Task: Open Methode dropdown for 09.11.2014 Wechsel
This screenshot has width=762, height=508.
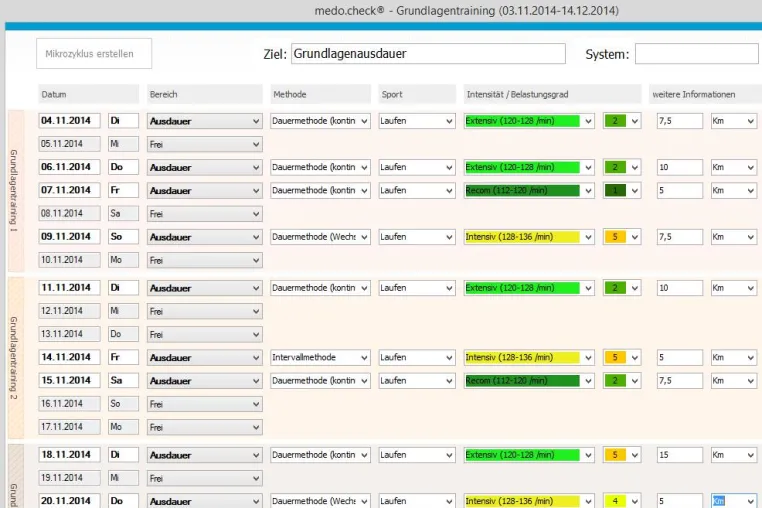Action: [320, 237]
